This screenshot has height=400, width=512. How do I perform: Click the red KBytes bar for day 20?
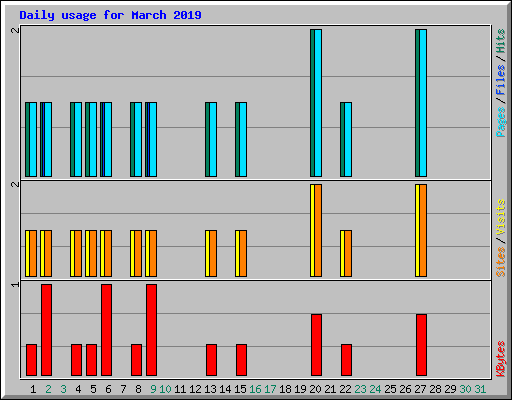point(316,345)
